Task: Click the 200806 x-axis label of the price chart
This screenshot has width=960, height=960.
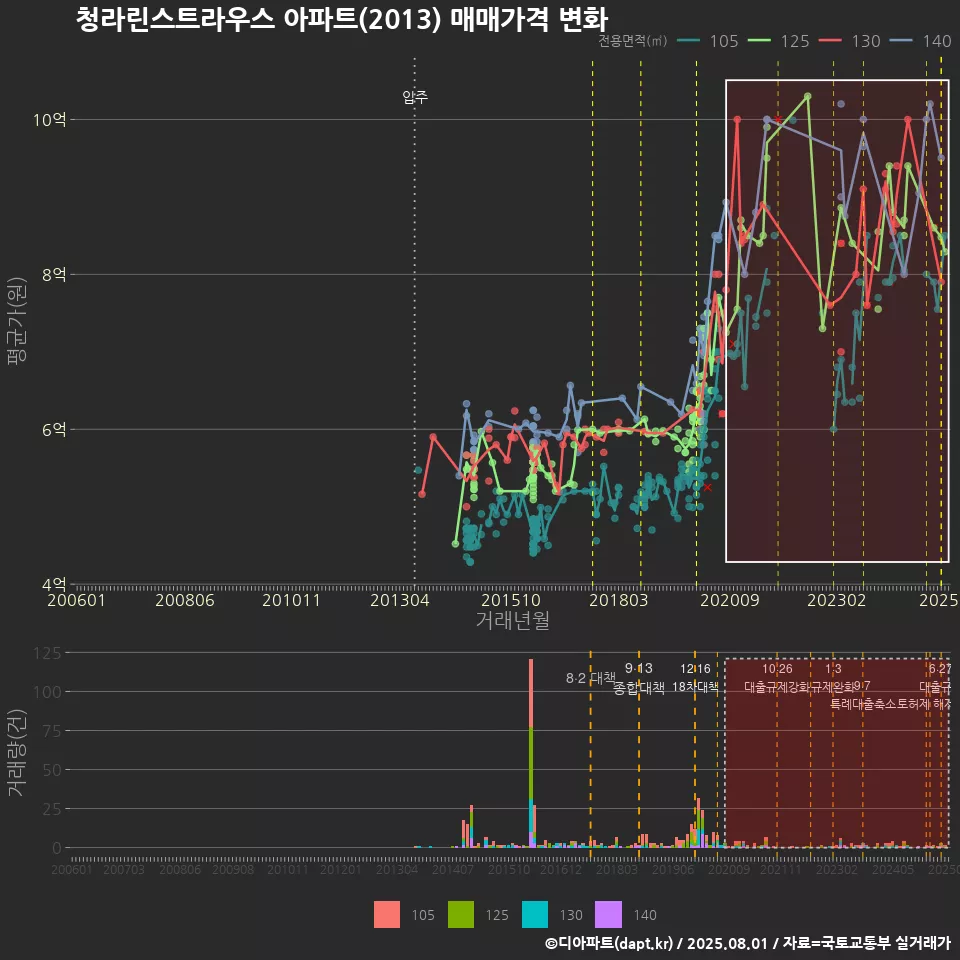Action: click(x=185, y=600)
